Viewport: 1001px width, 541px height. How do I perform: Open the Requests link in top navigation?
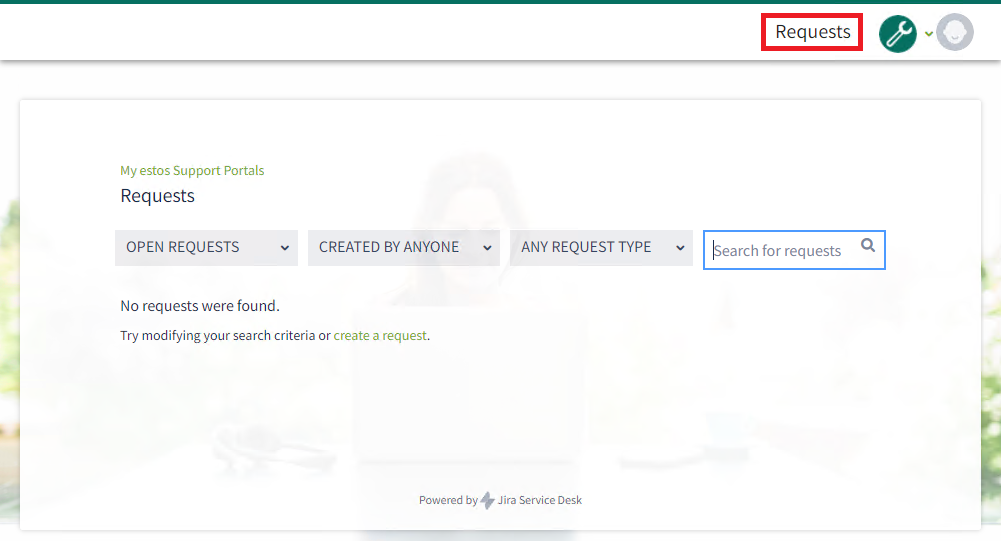[x=812, y=32]
